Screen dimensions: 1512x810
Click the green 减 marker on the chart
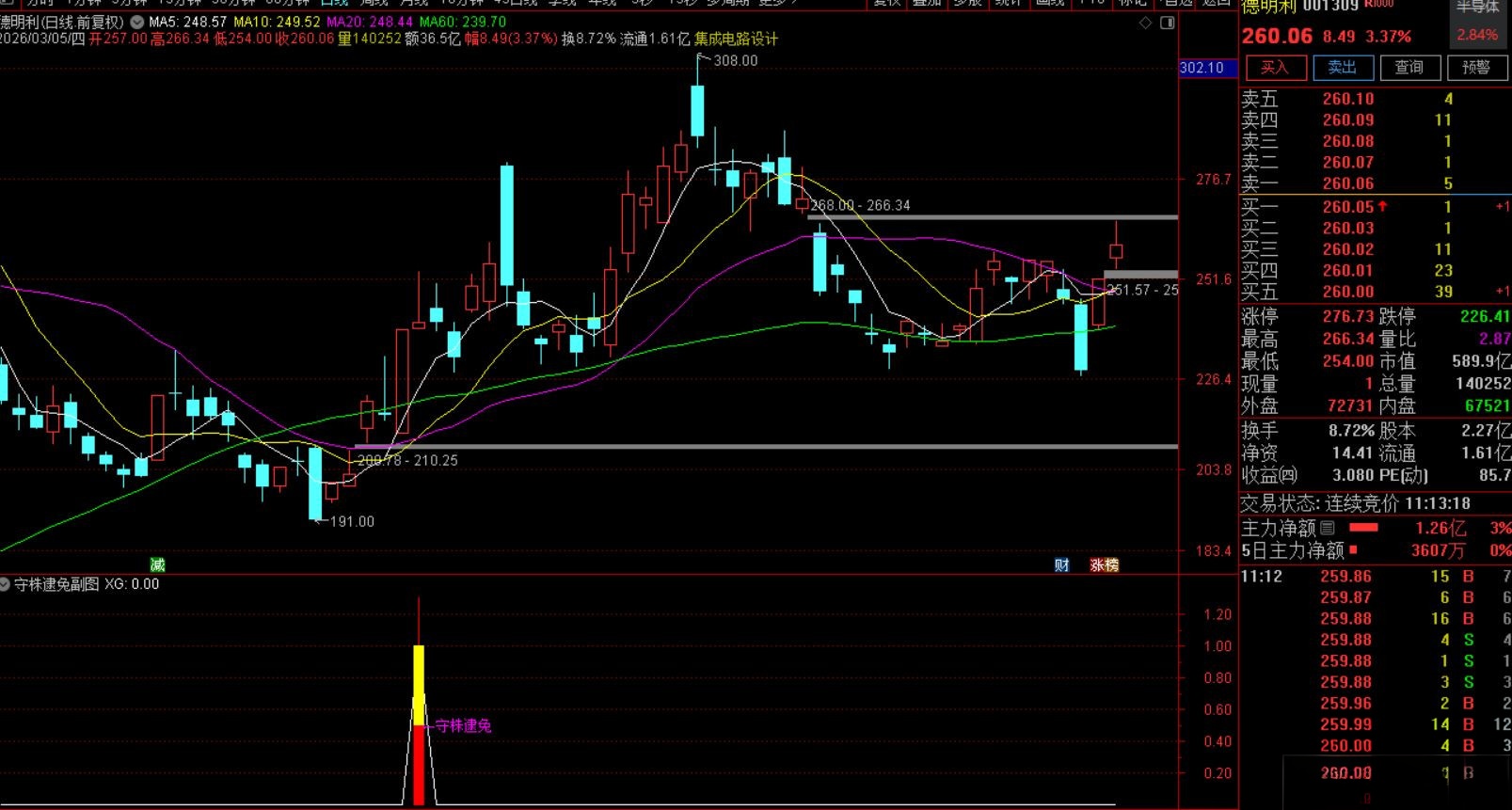point(157,564)
